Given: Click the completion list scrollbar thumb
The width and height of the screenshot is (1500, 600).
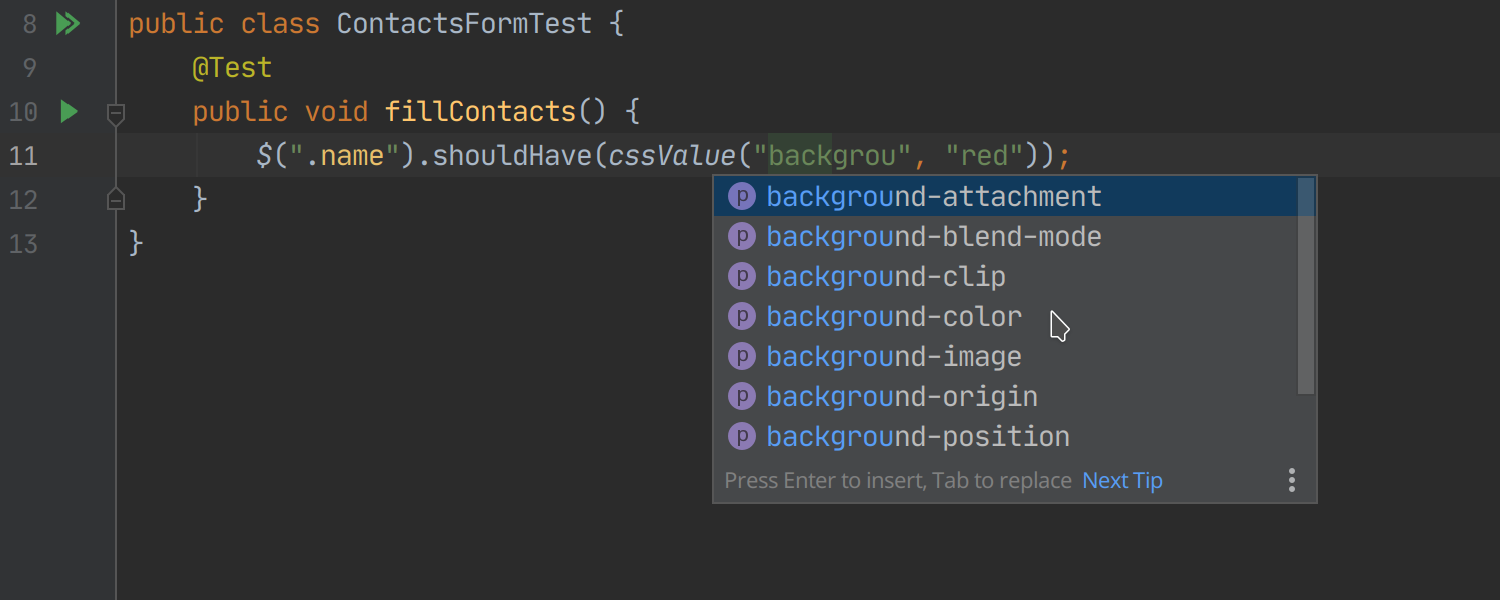Looking at the screenshot, I should pyautogui.click(x=1305, y=287).
